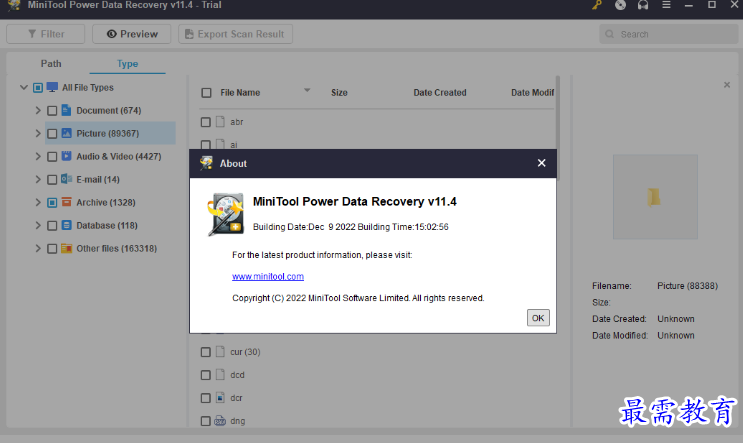Sort by Date Modified column header

(533, 93)
